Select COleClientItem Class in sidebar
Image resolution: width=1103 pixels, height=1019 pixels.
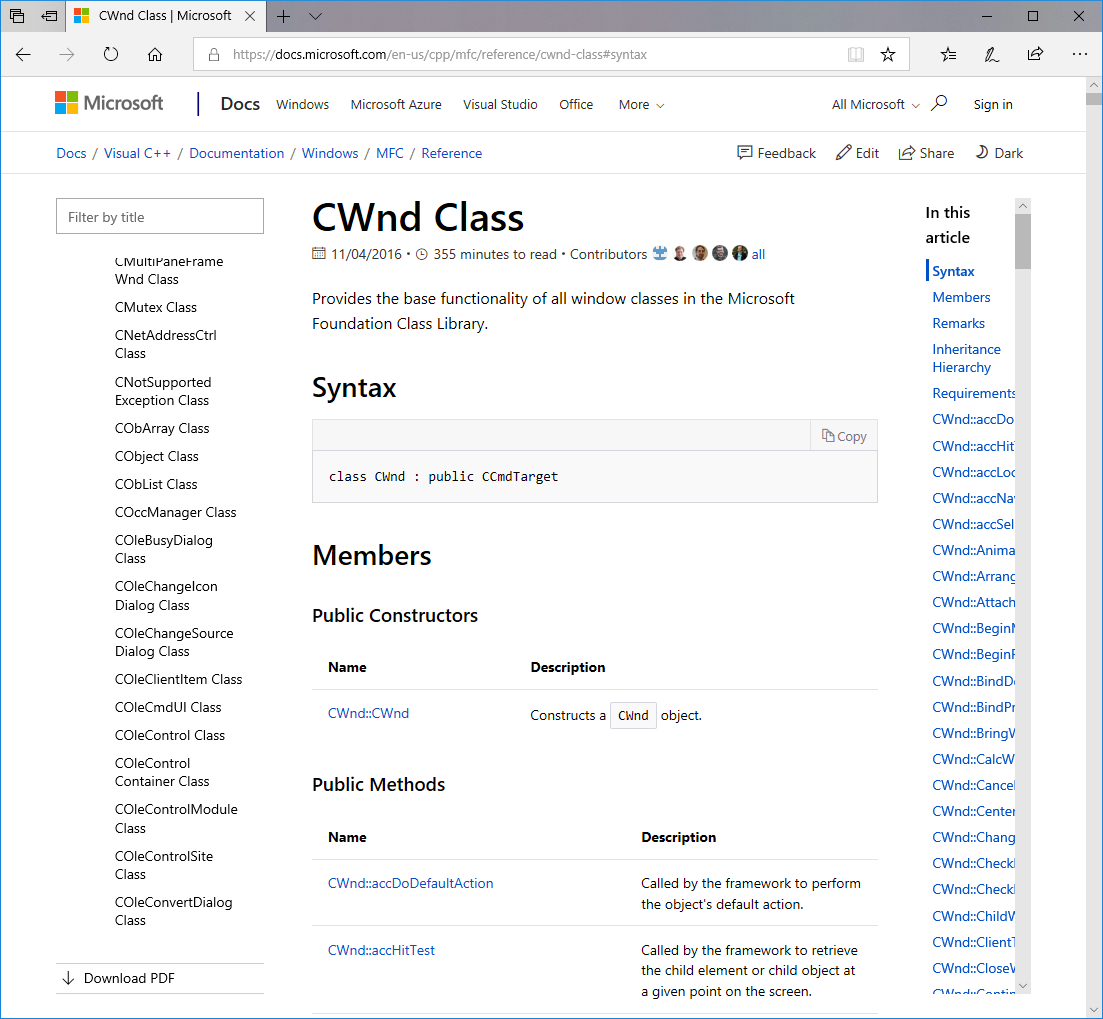click(x=178, y=679)
